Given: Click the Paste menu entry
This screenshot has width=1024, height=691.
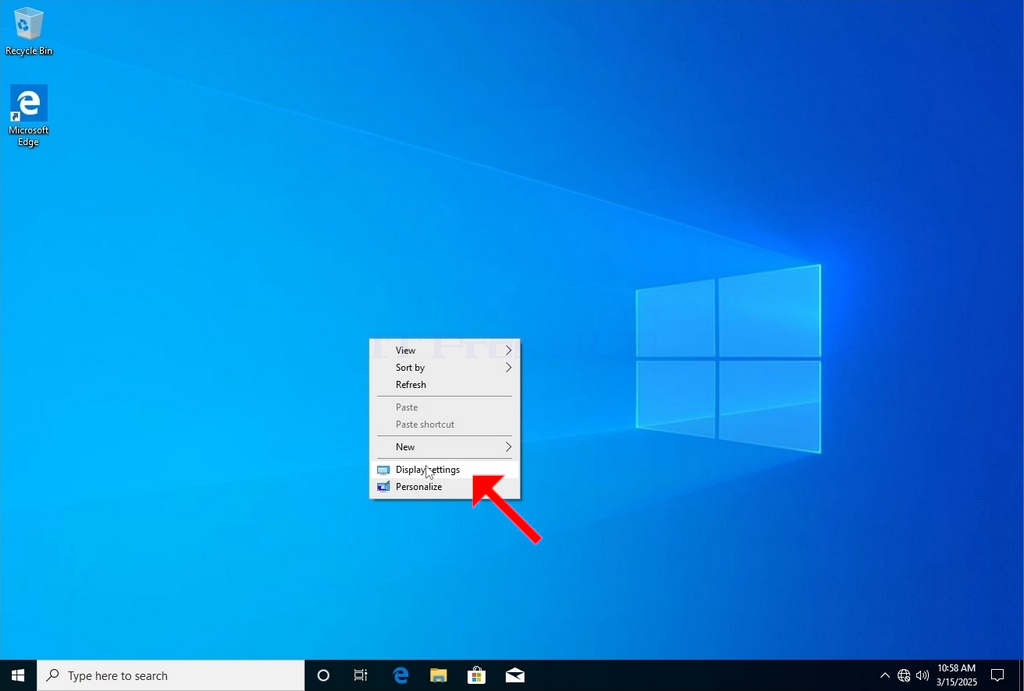Looking at the screenshot, I should click(x=445, y=407).
